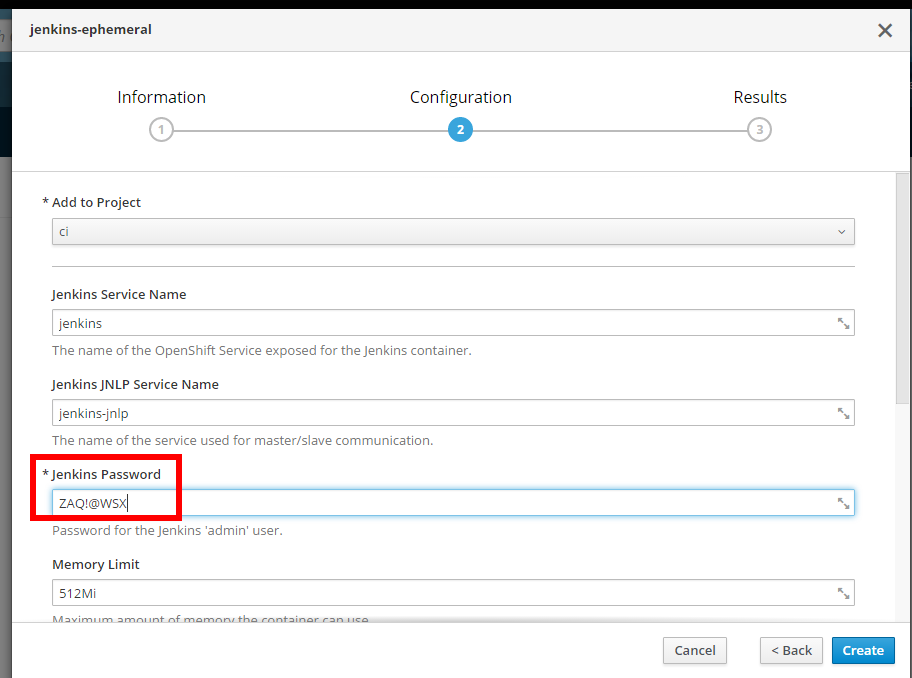Click into the Jenkins Password field
The image size is (912, 678).
click(480, 503)
